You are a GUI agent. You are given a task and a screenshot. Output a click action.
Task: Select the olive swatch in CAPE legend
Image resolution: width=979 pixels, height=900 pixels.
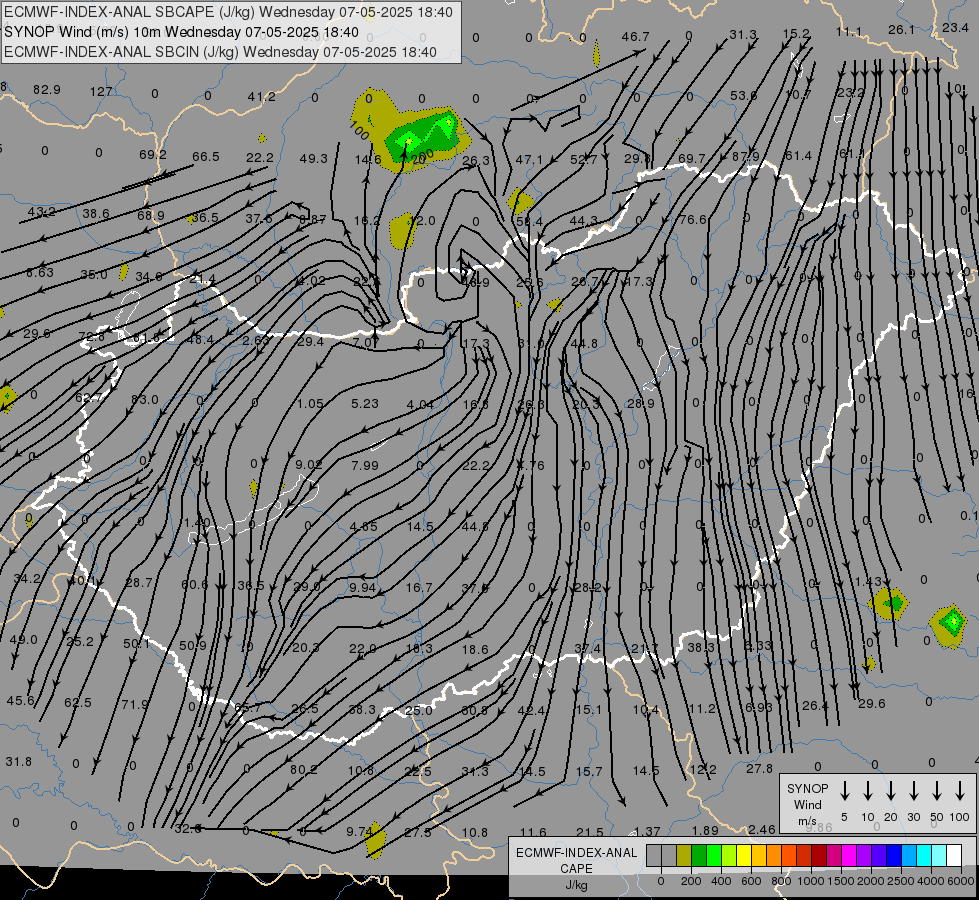coord(684,855)
